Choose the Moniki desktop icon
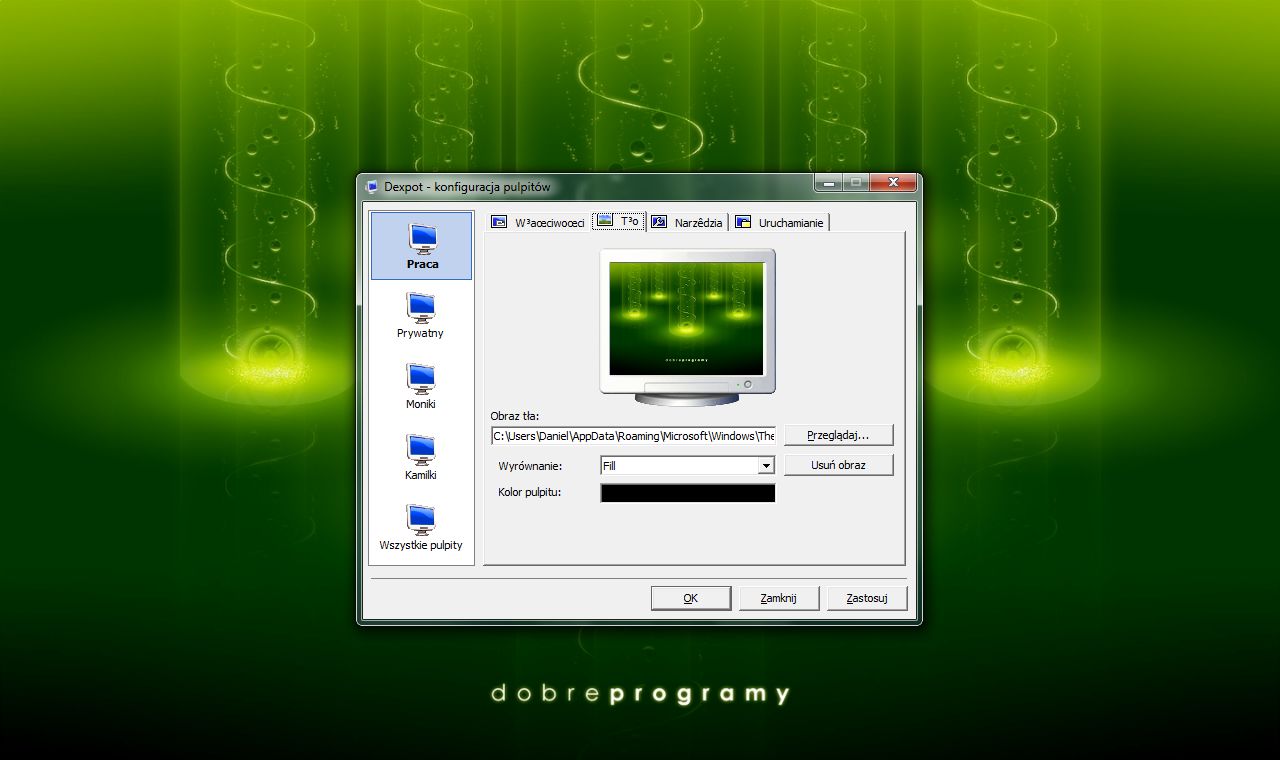Screen dimensions: 1280x760 coord(421,386)
